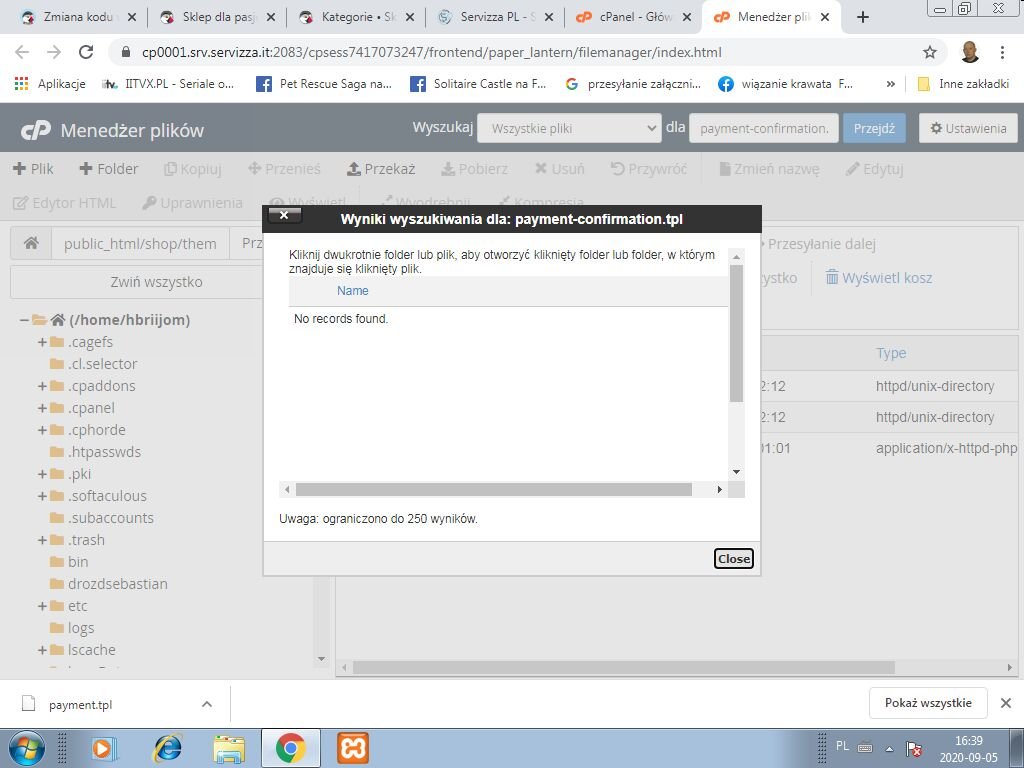Expand the .cpaddons folder
Viewport: 1024px width, 768px height.
click(x=42, y=386)
